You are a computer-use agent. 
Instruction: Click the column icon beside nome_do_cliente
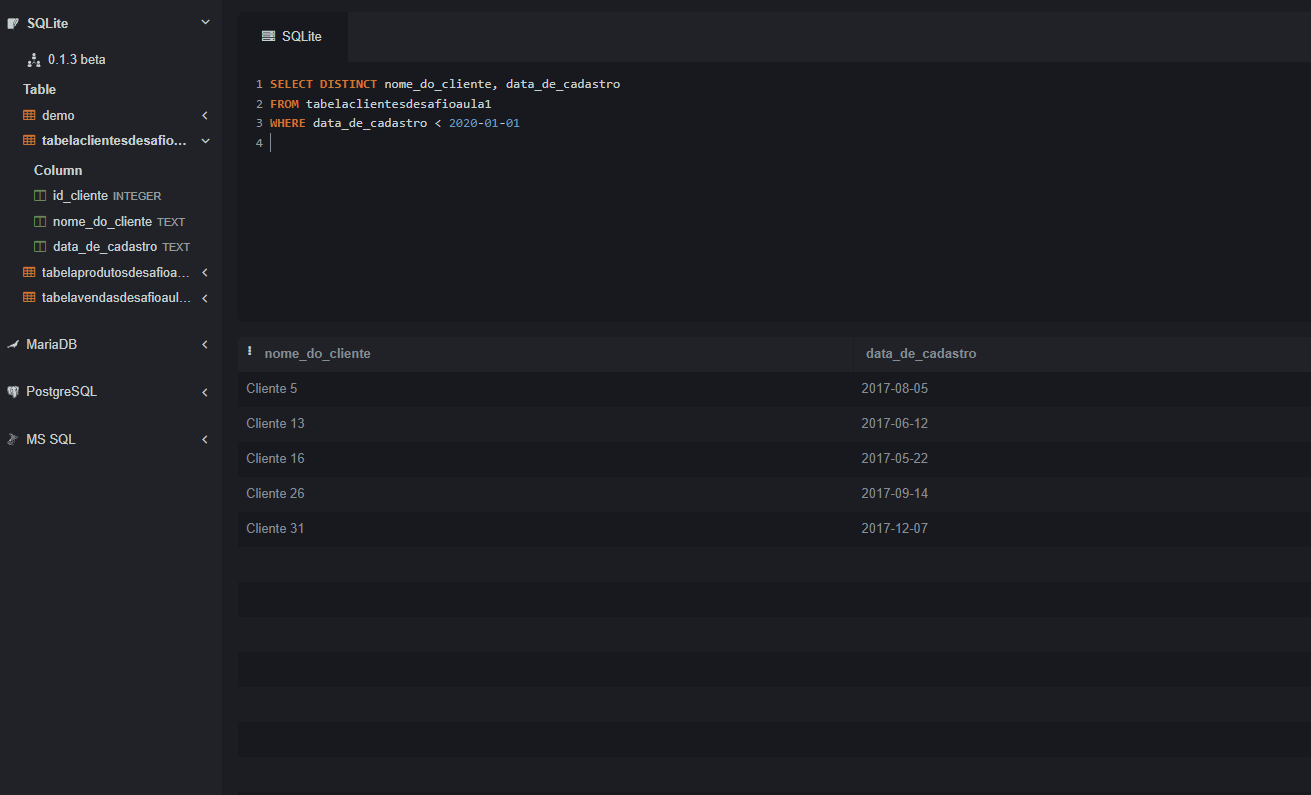tap(40, 221)
